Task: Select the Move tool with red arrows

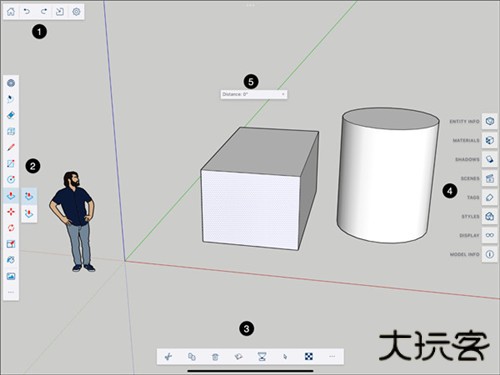Action: coord(11,212)
